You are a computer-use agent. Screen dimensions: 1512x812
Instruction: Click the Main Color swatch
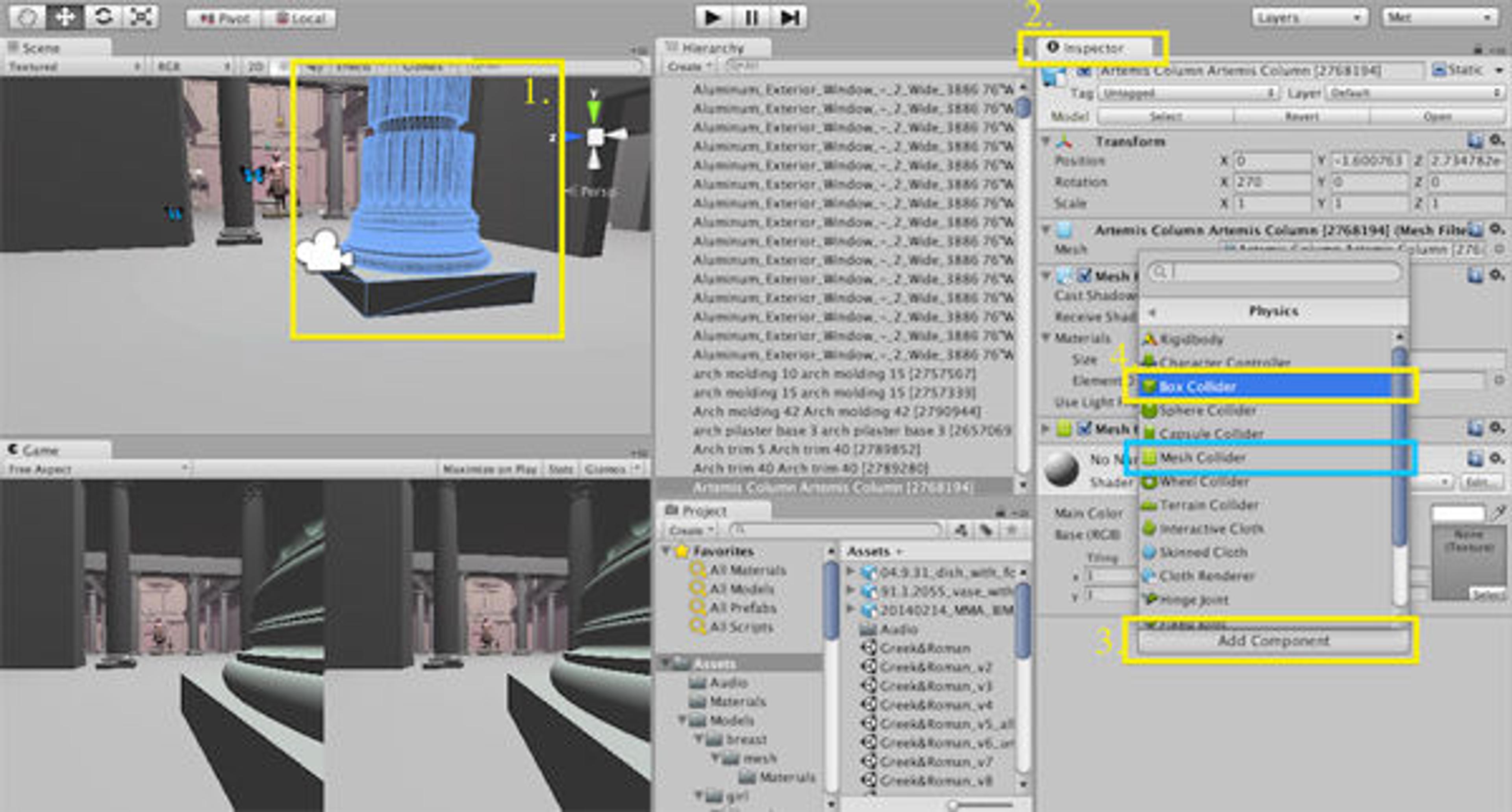coord(1457,513)
